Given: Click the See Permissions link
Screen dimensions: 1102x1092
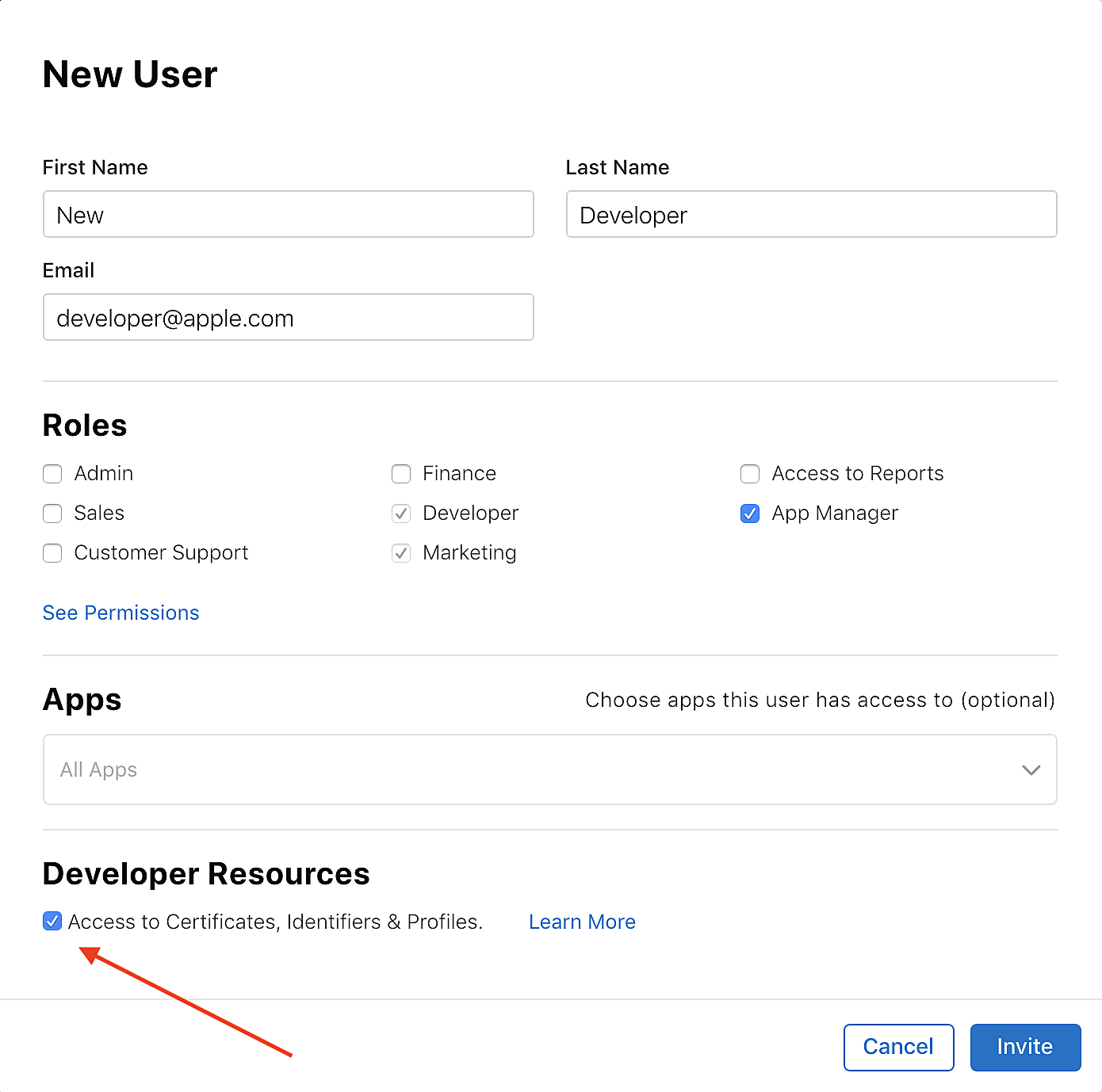Looking at the screenshot, I should pos(121,613).
